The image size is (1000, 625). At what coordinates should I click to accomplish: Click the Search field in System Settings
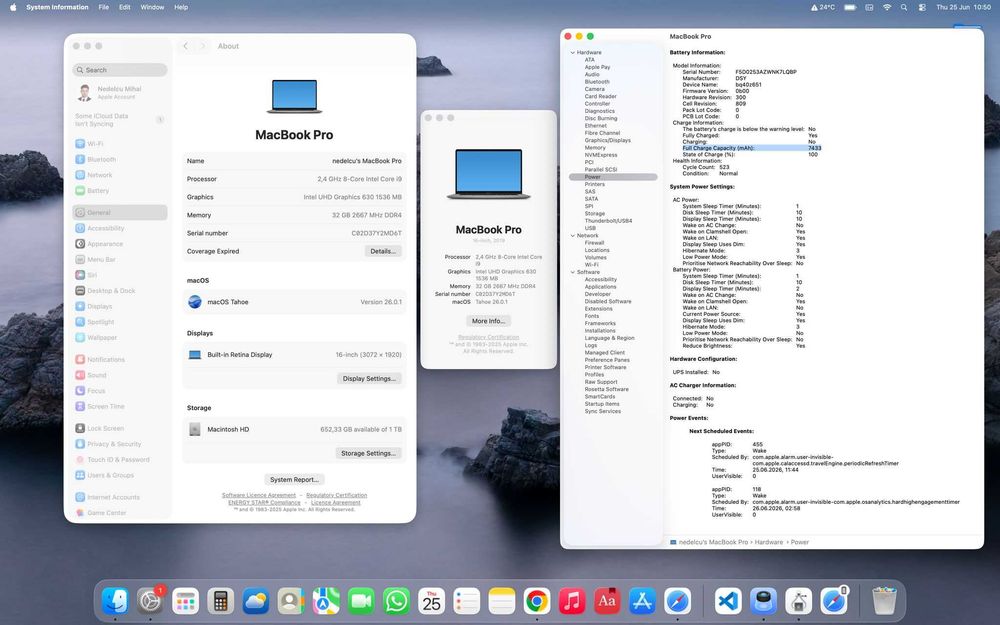point(120,70)
